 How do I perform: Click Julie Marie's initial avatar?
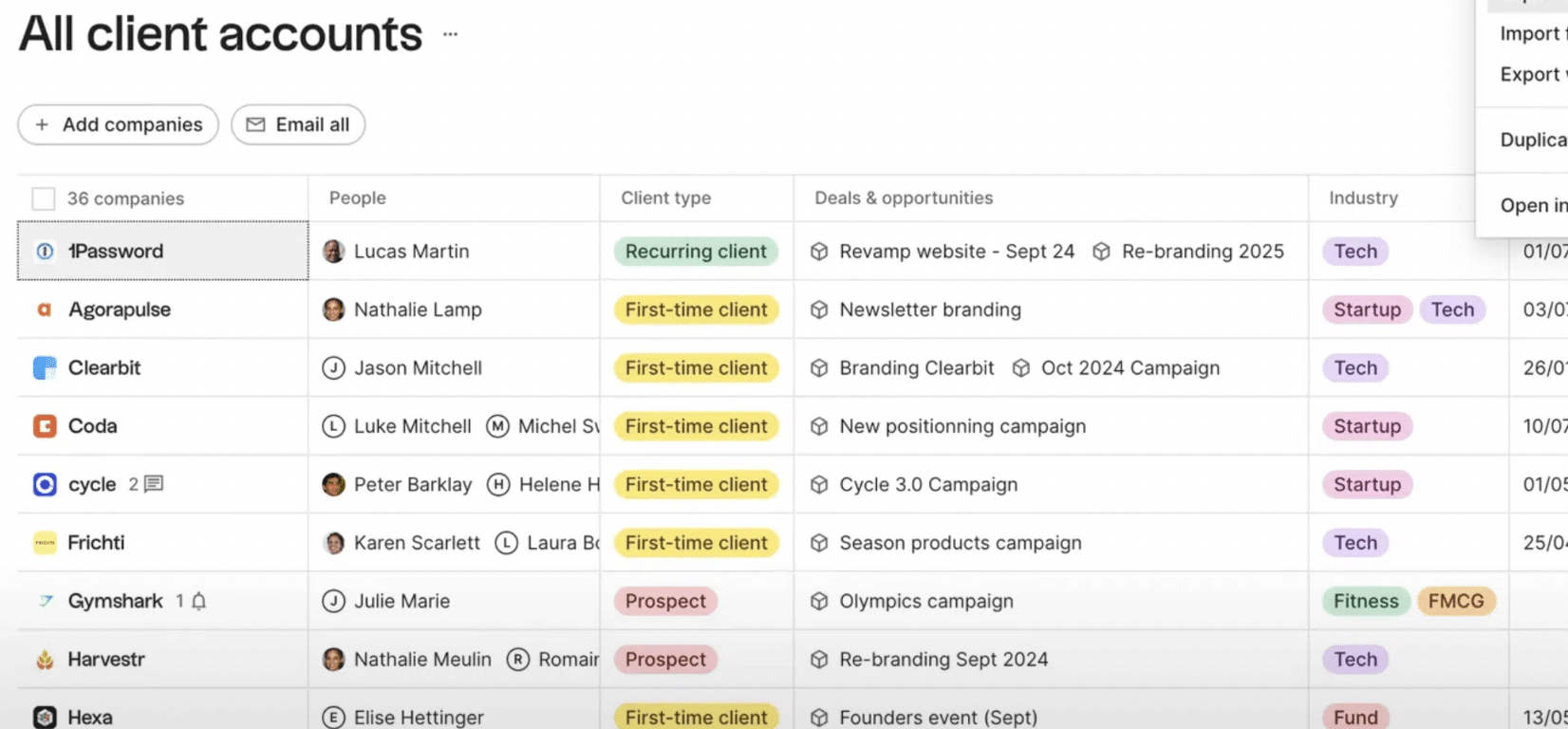click(333, 601)
